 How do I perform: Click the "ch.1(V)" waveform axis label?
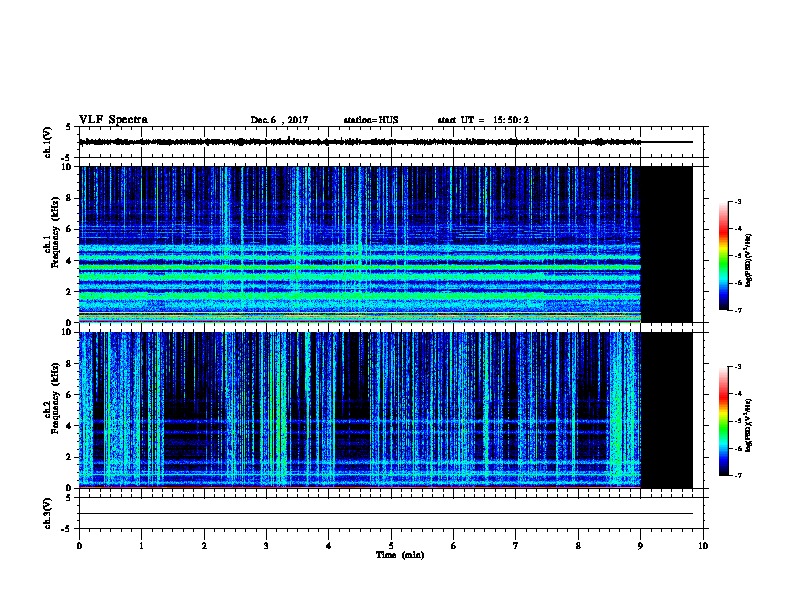(48, 142)
